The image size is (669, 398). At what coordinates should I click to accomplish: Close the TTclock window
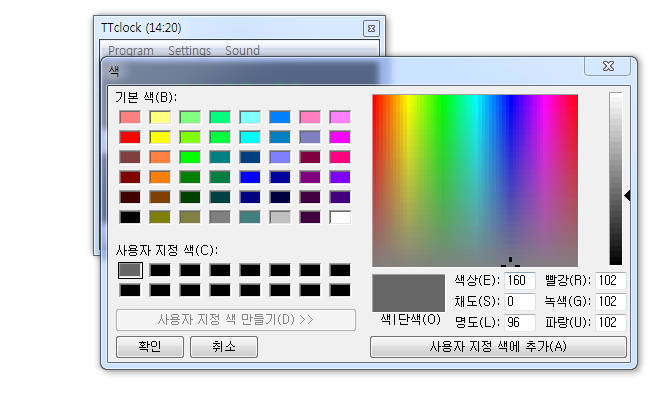(371, 29)
